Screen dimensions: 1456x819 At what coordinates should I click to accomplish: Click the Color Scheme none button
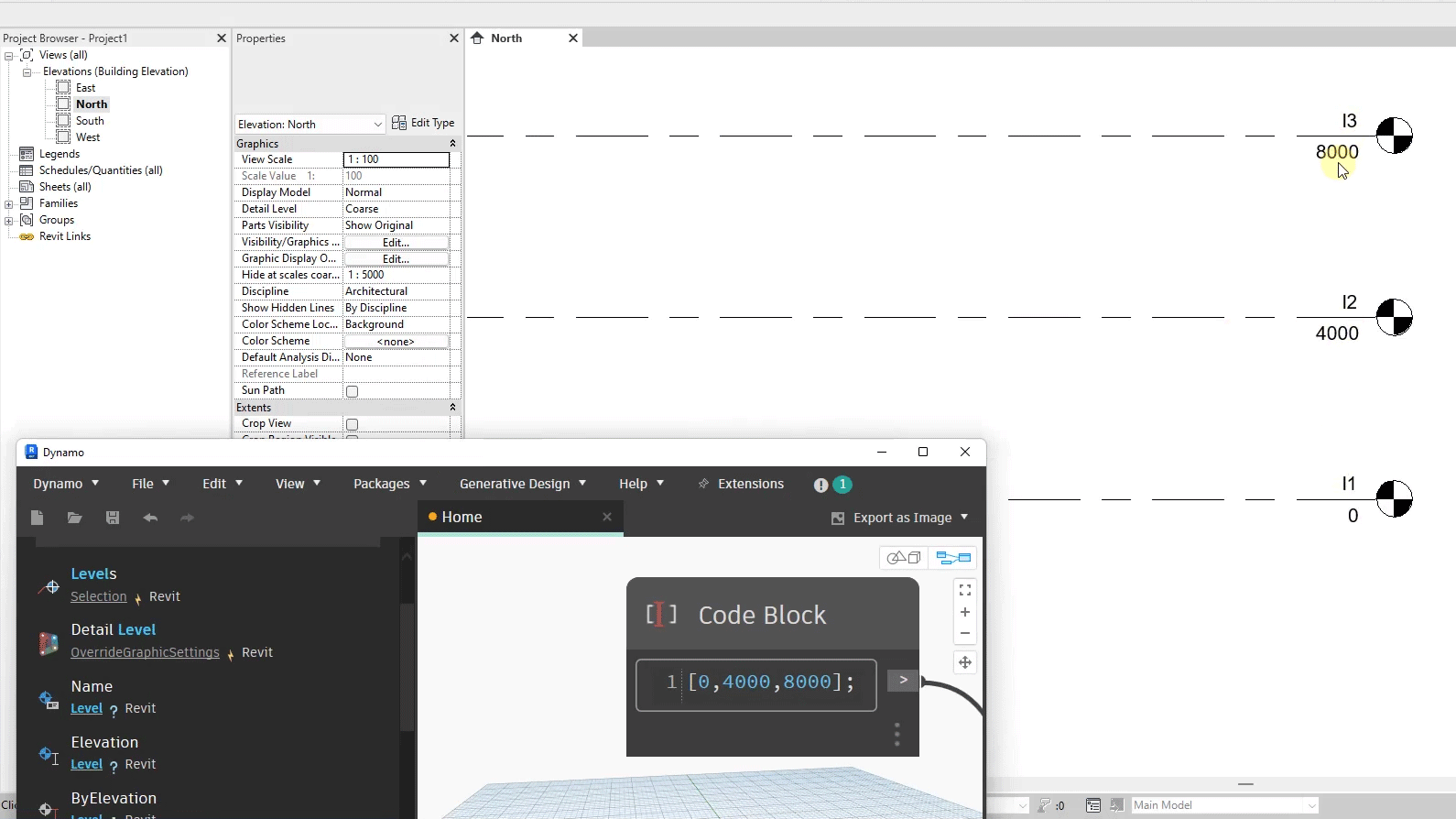[x=397, y=342]
